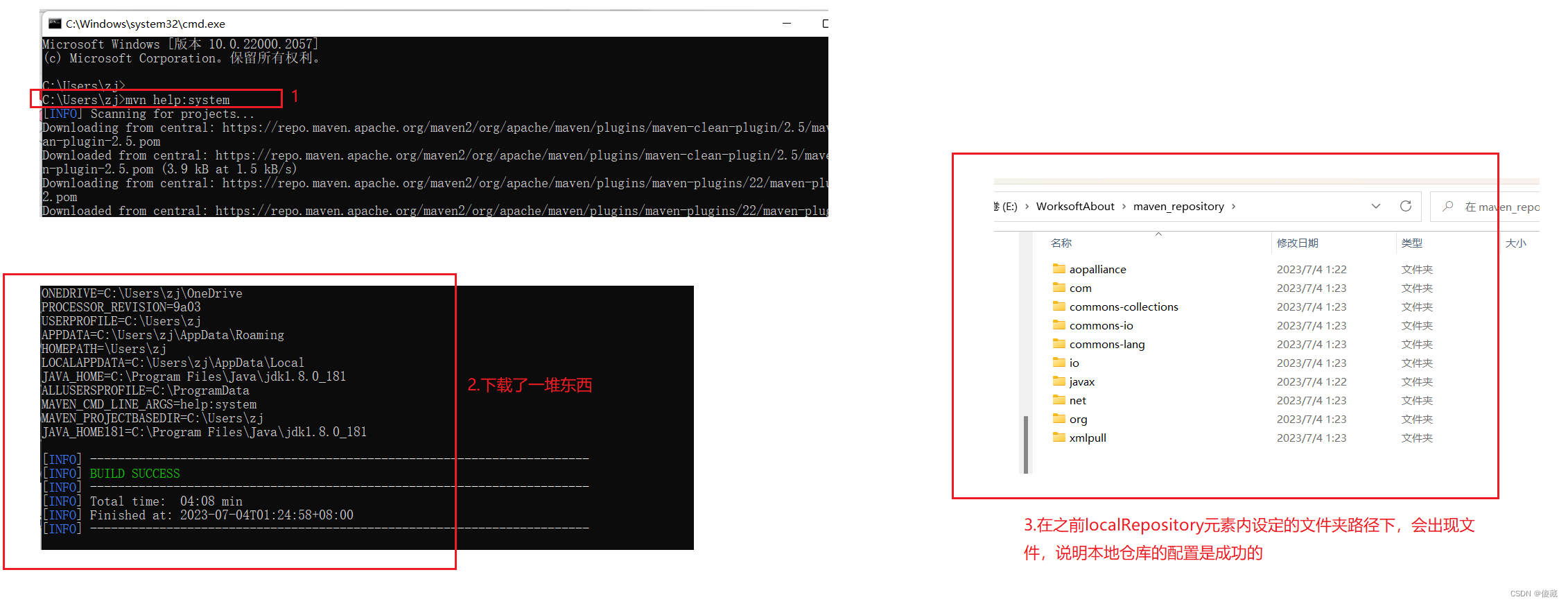Click the commons-collections folder icon
The image size is (1568, 604).
[1059, 306]
